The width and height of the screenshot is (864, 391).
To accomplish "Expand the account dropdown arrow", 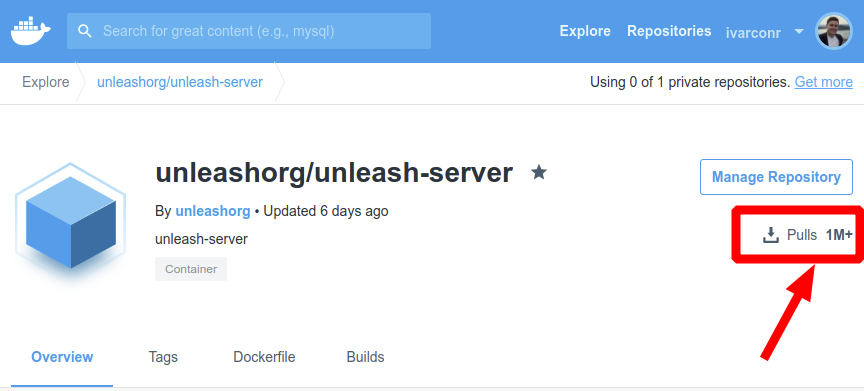I will click(799, 32).
